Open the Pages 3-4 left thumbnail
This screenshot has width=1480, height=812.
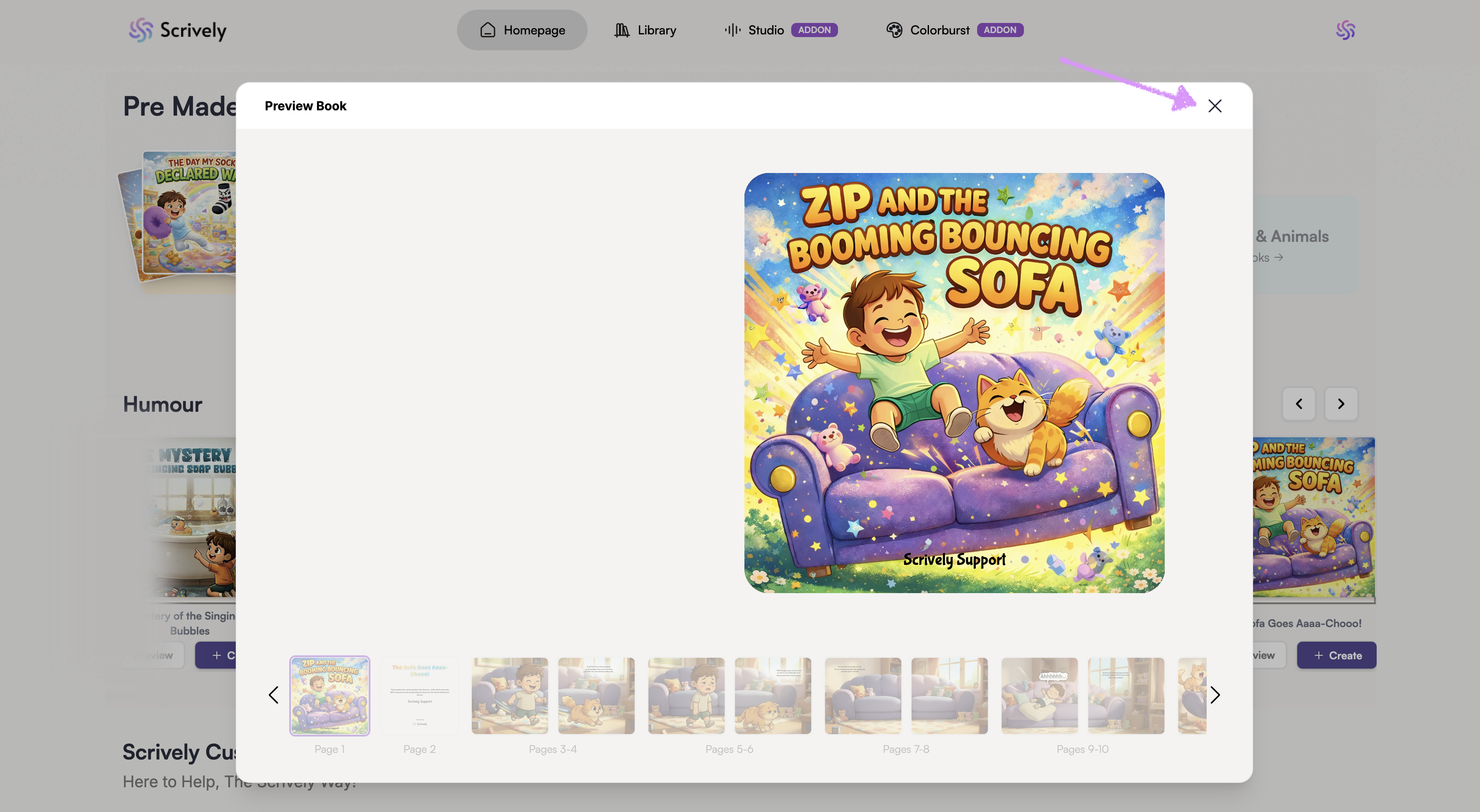tap(510, 695)
